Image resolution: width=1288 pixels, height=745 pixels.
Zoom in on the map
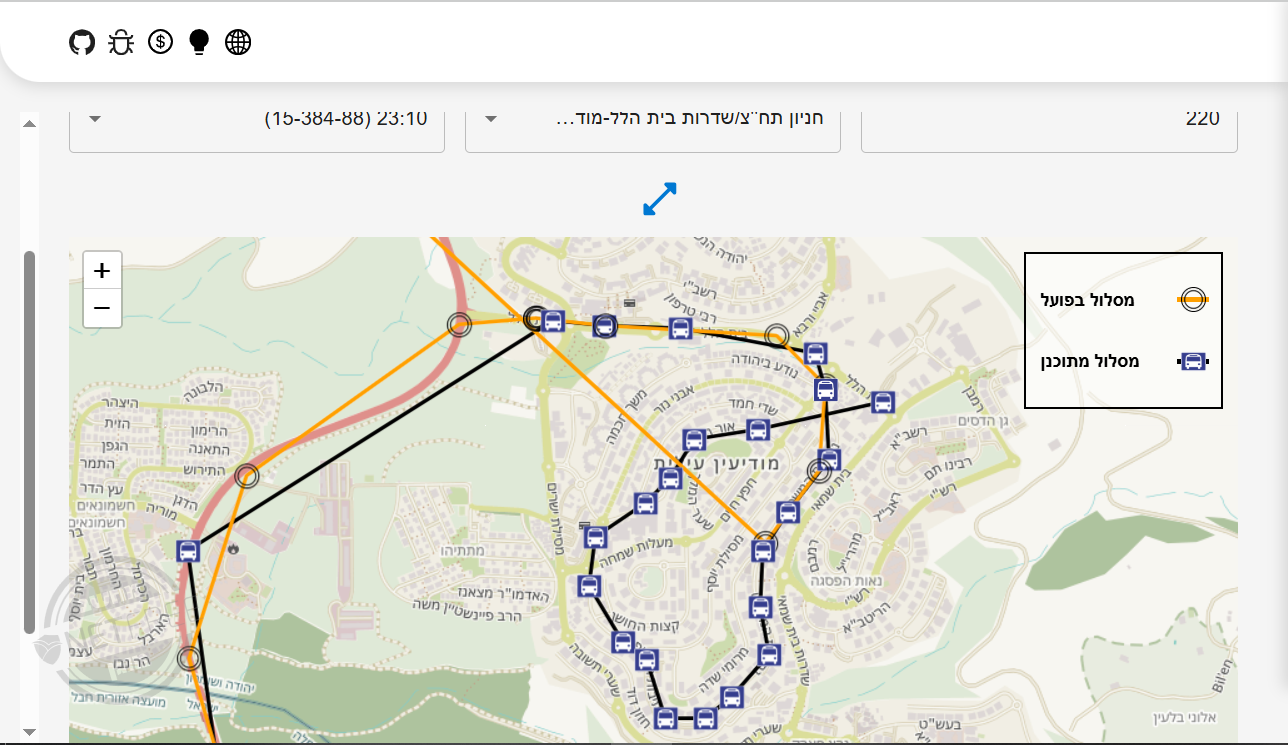coord(102,271)
